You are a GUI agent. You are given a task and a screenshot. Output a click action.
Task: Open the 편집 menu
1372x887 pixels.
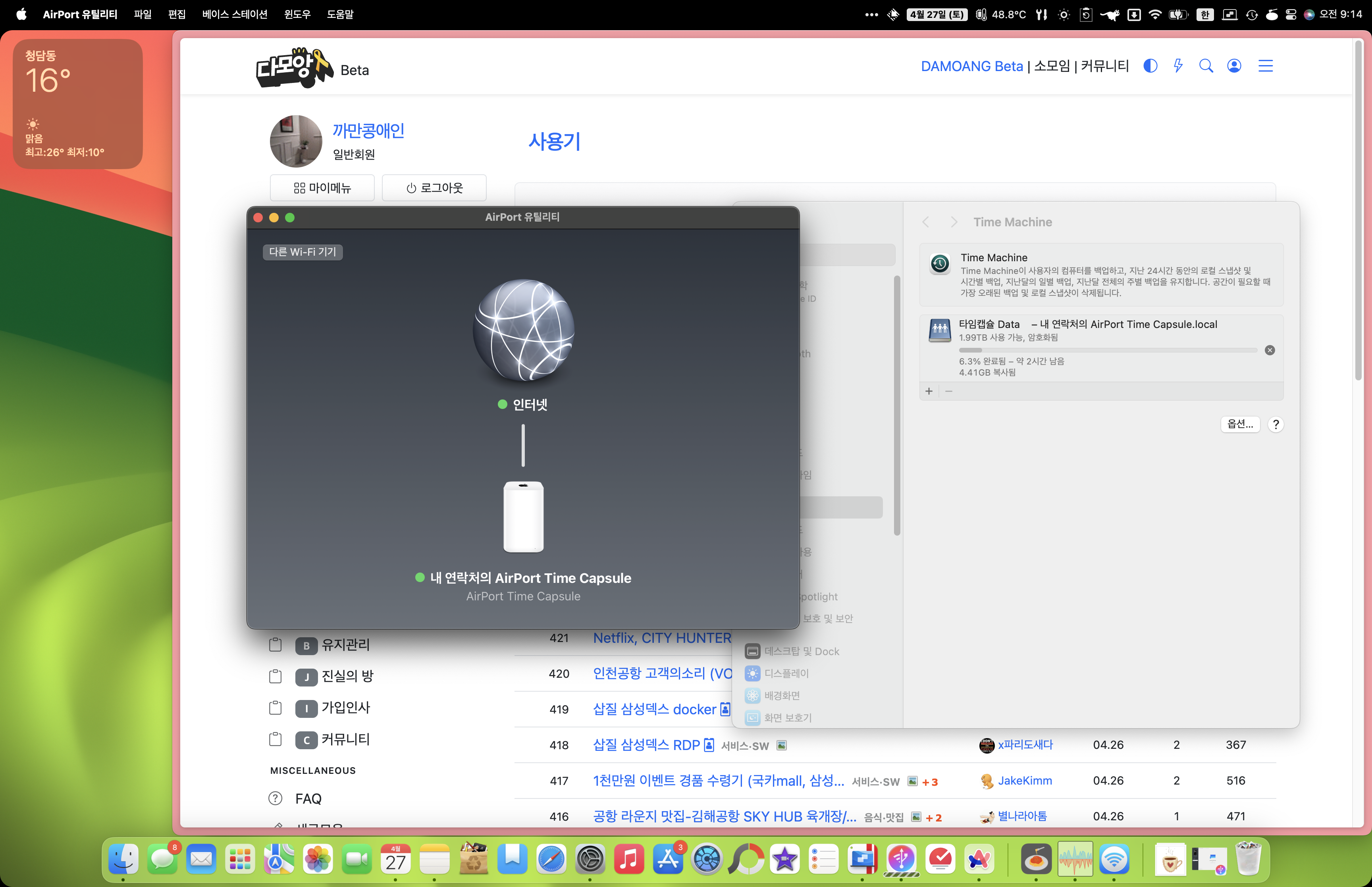(177, 14)
